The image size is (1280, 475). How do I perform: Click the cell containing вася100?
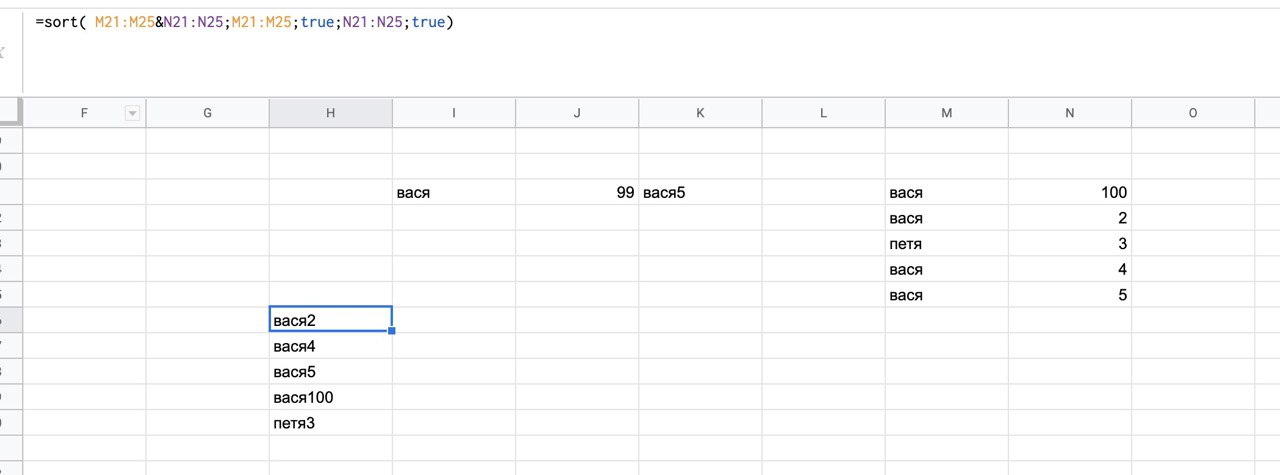pos(330,398)
